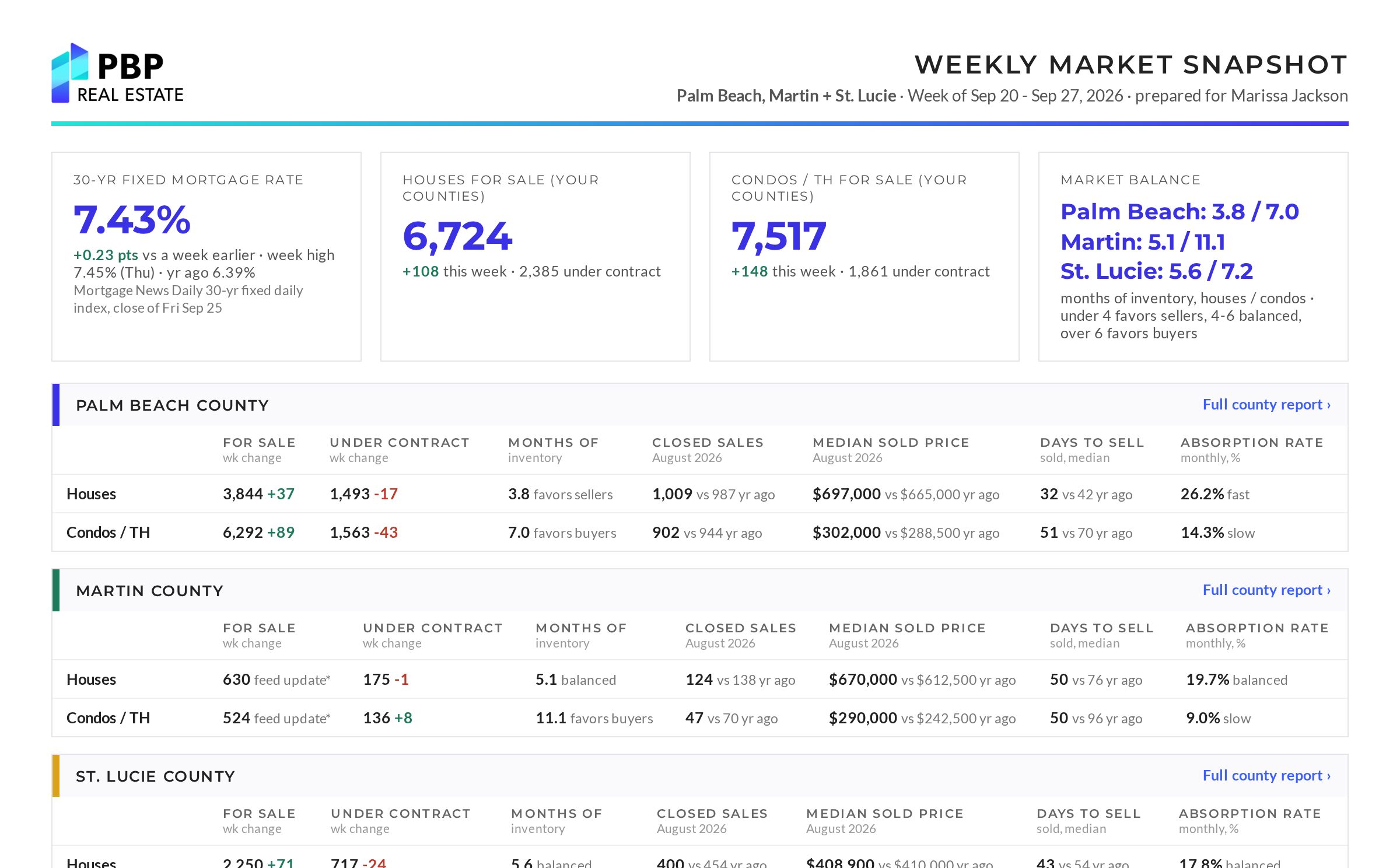Click Palm Beach condos under contract 1,563 -43
1400x868 pixels.
(363, 533)
